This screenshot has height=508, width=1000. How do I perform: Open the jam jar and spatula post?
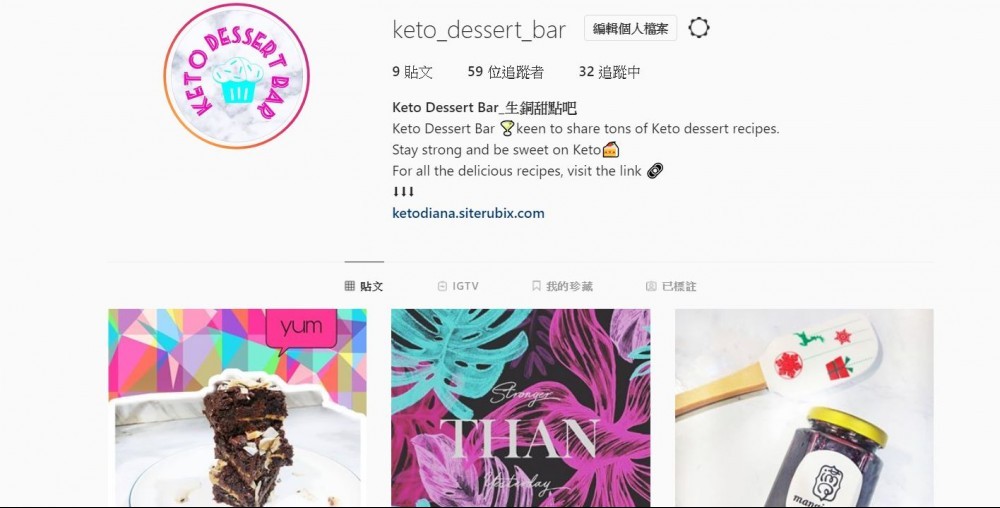(x=804, y=408)
